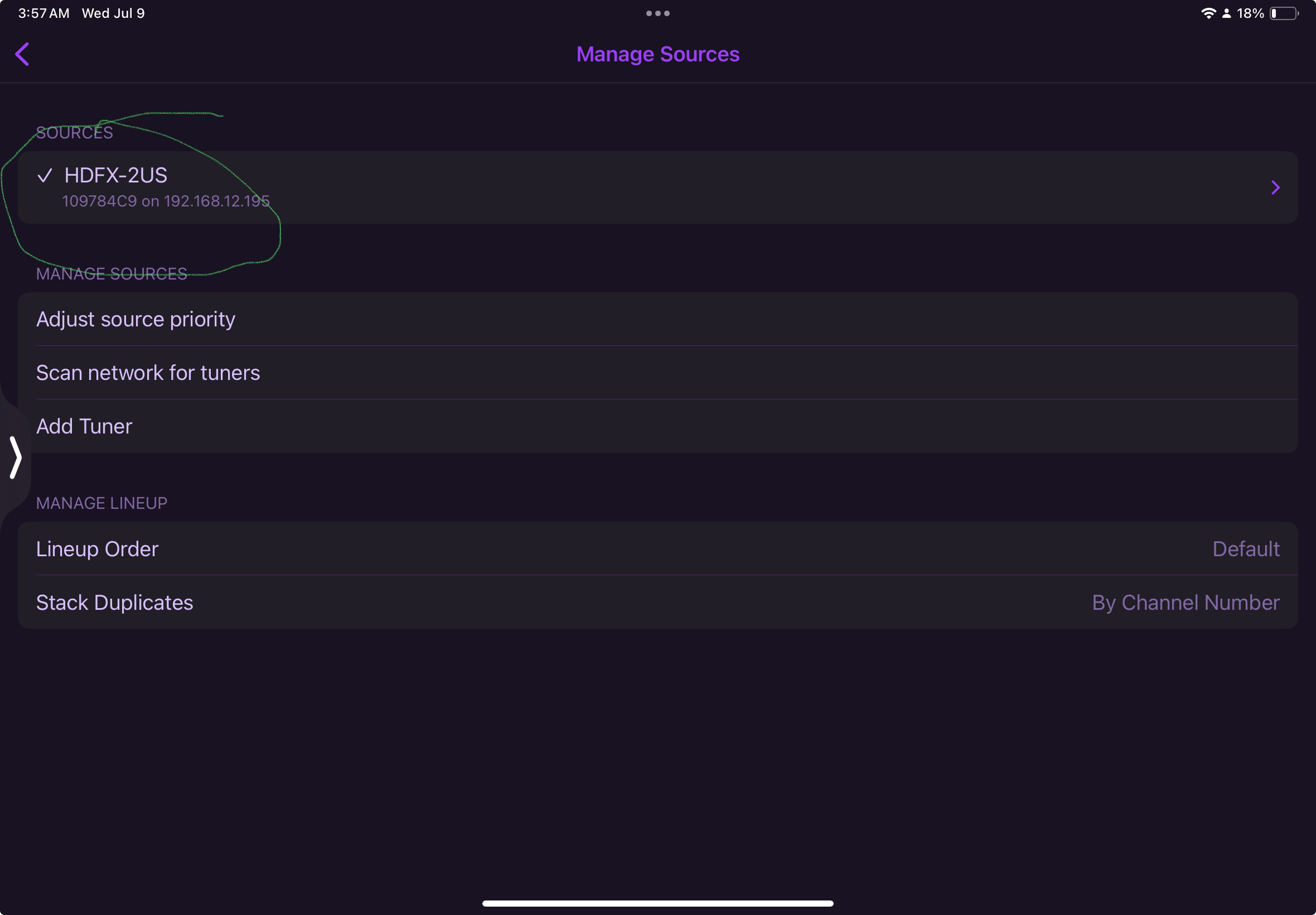The image size is (1316, 915).
Task: Tap the 3:57 AM clock
Action: pos(43,13)
